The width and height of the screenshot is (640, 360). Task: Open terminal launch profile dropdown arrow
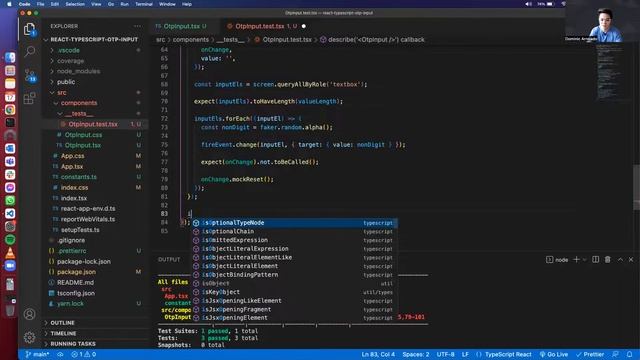584,260
